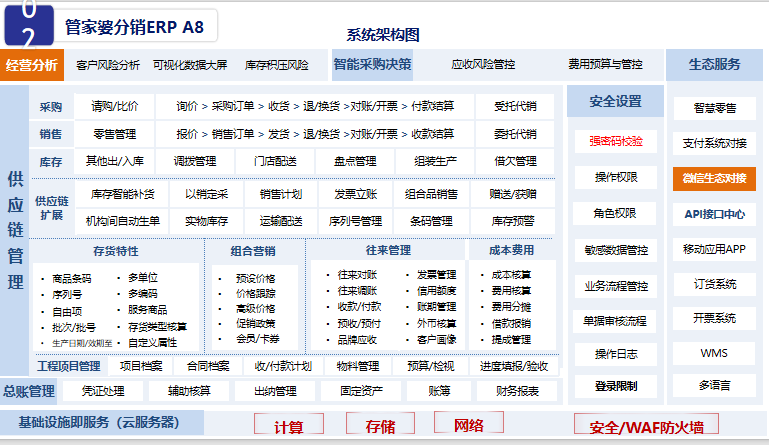Screen dimensions: 769x445
Task: Click 订货系统 box
Action: coord(715,284)
